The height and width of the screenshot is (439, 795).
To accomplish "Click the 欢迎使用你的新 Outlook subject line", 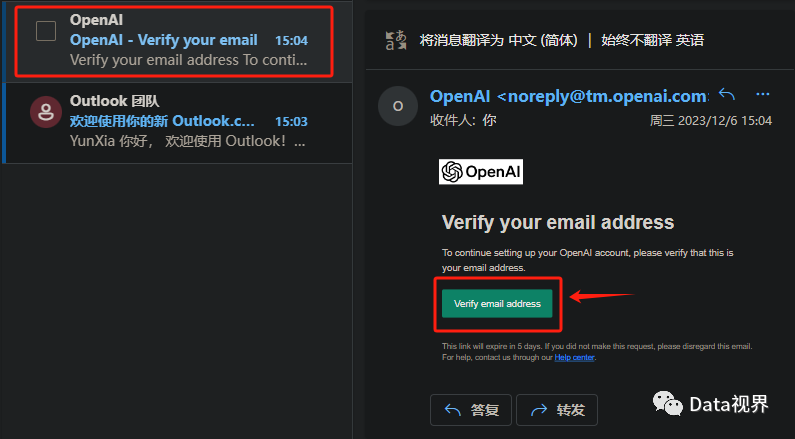I will tap(162, 121).
